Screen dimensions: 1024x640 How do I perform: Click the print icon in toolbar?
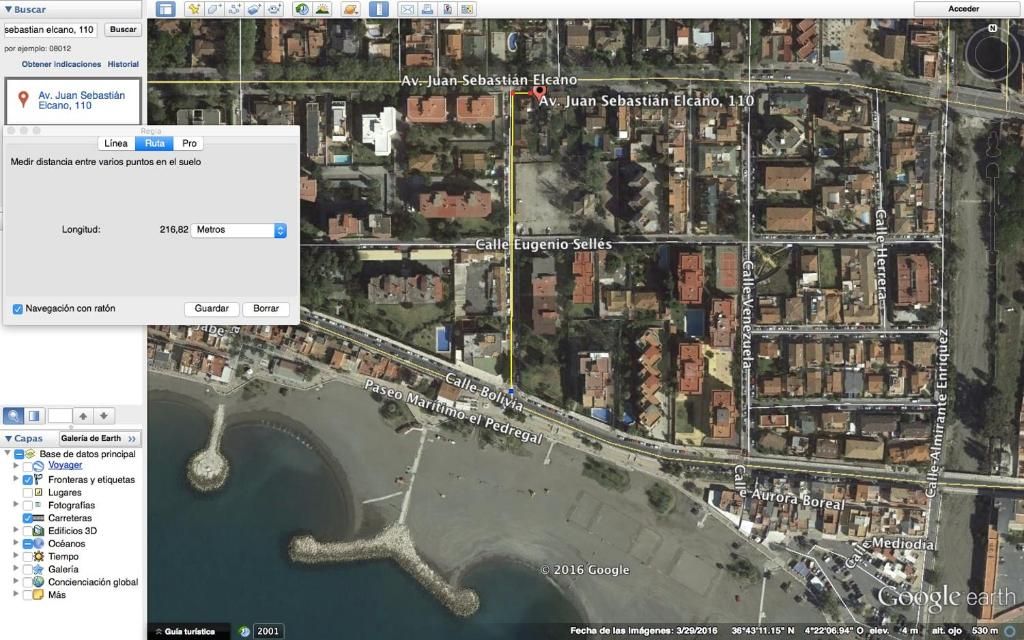(427, 9)
